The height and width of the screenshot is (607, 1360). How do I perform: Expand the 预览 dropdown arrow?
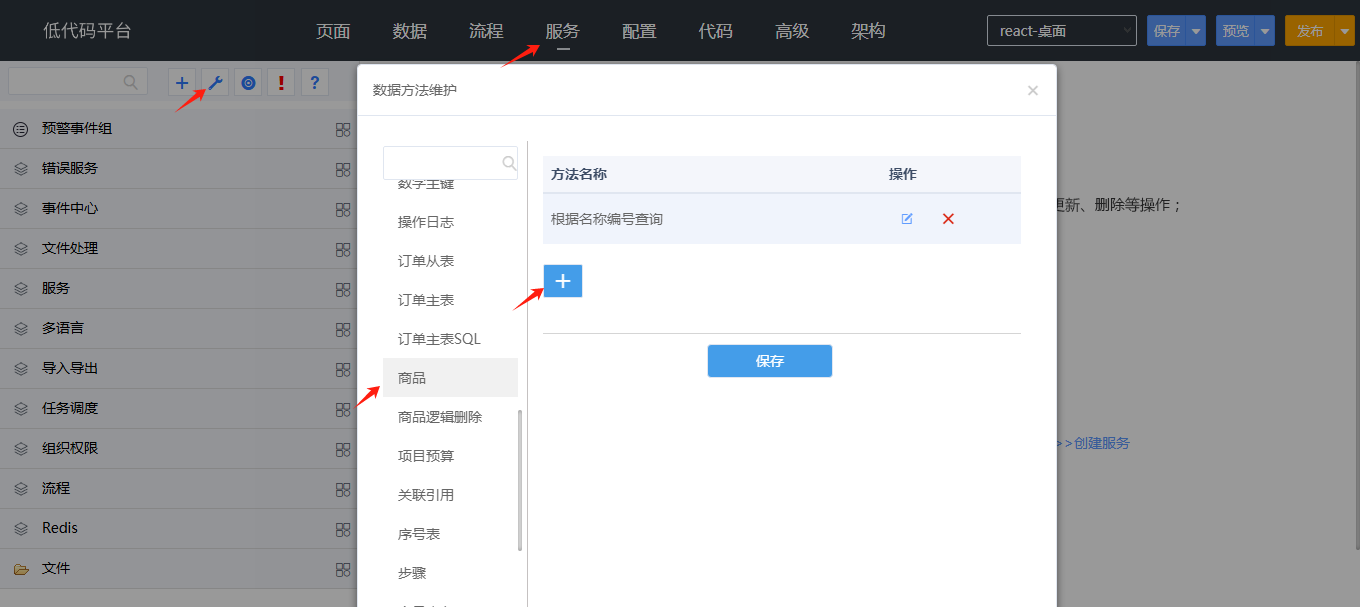(1265, 31)
